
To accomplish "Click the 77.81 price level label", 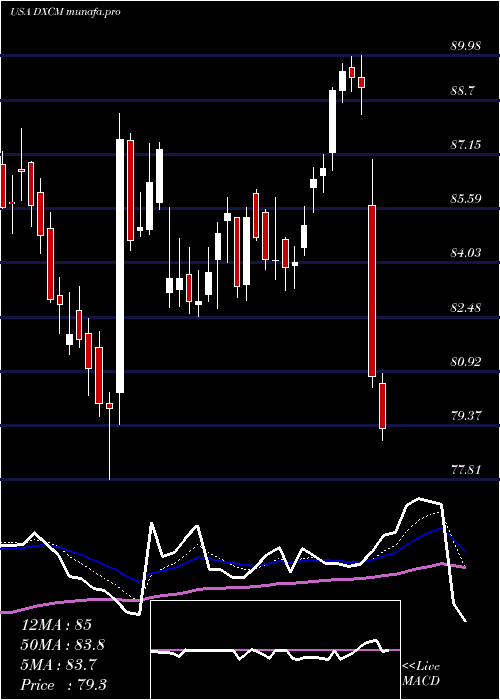I will pyautogui.click(x=466, y=470).
